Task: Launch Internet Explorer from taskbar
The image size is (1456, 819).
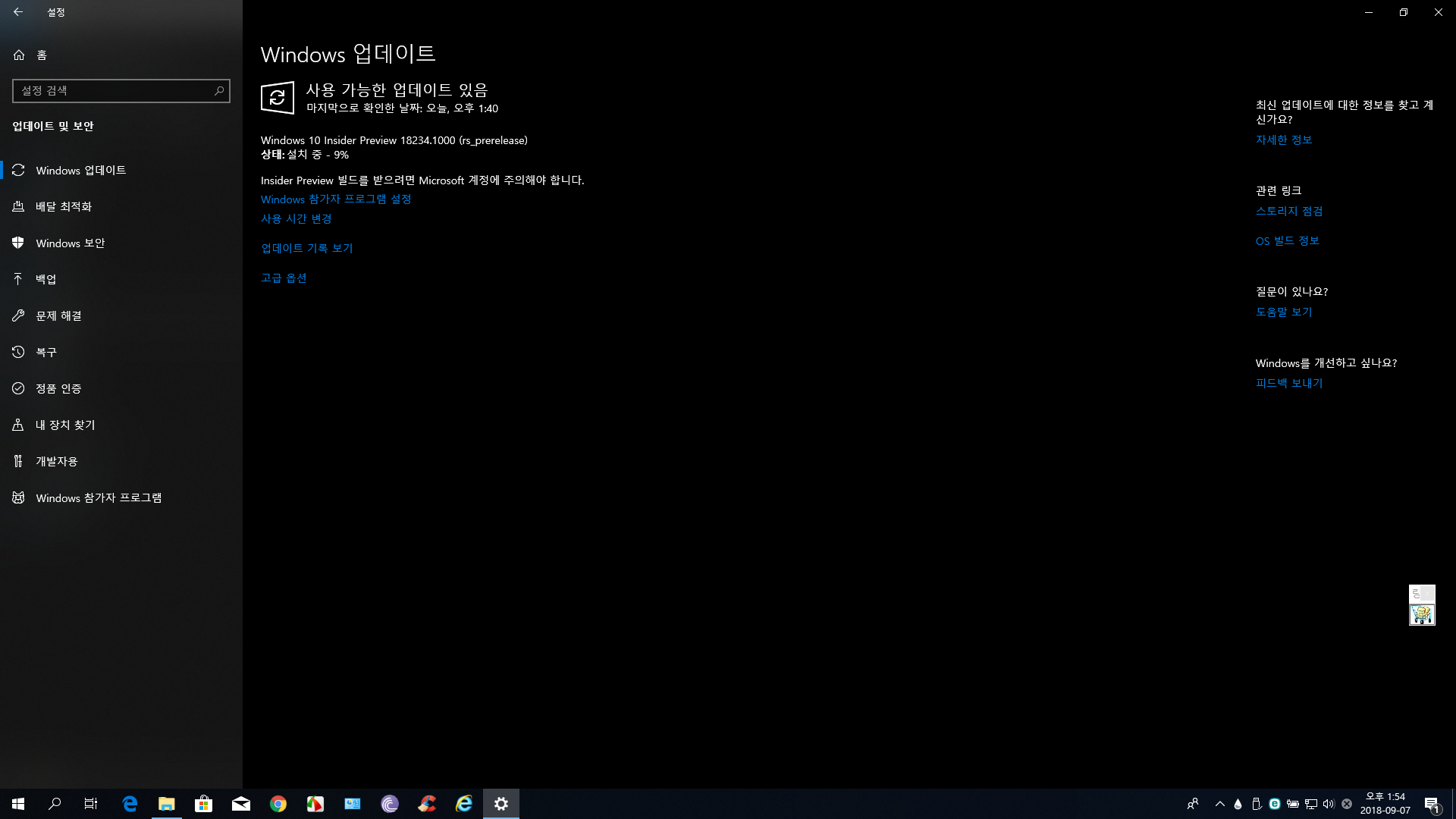Action: [x=464, y=804]
